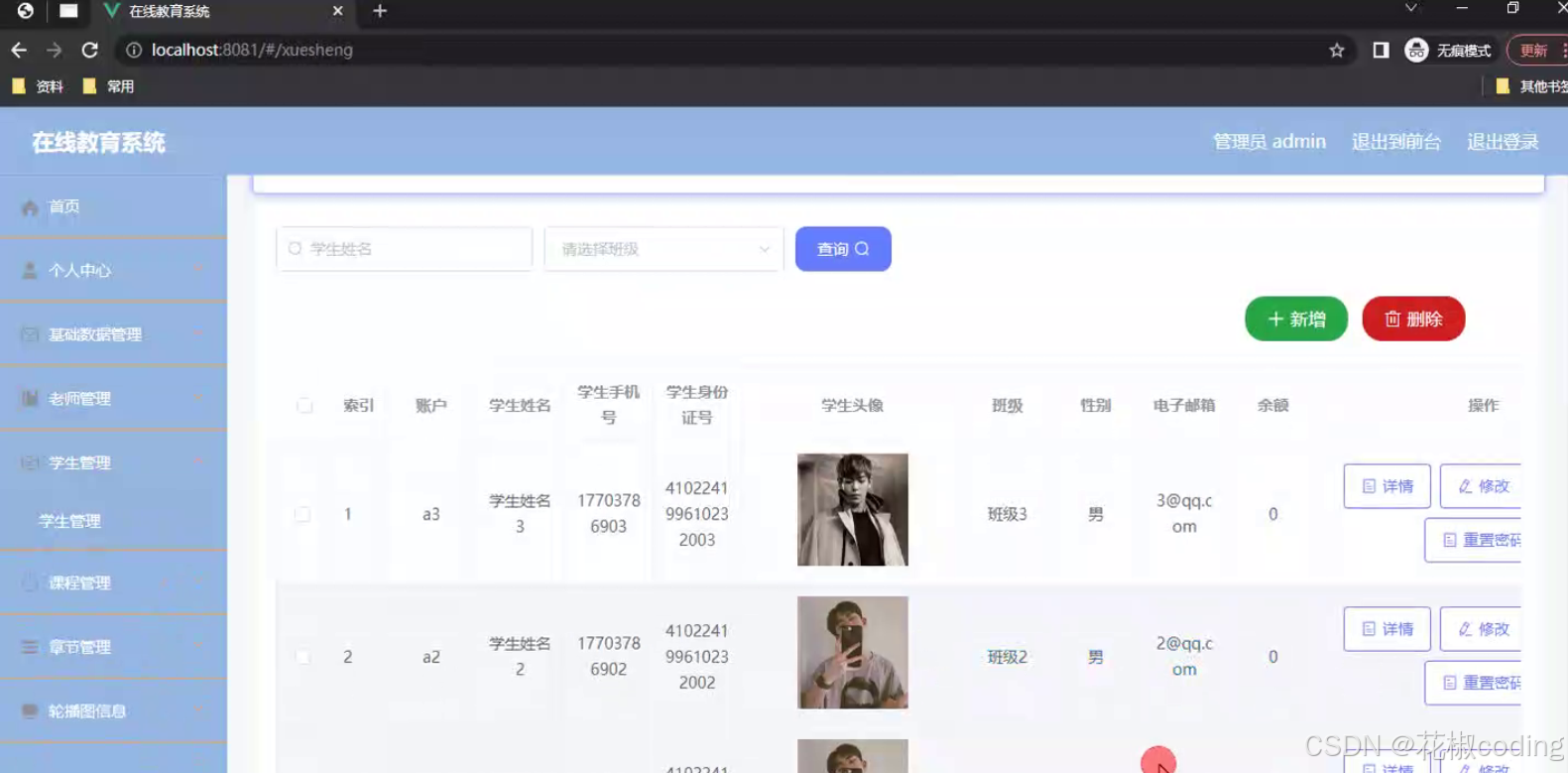Select the 老师管理 sidebar icon
This screenshot has height=773, width=1568.
[x=30, y=399]
